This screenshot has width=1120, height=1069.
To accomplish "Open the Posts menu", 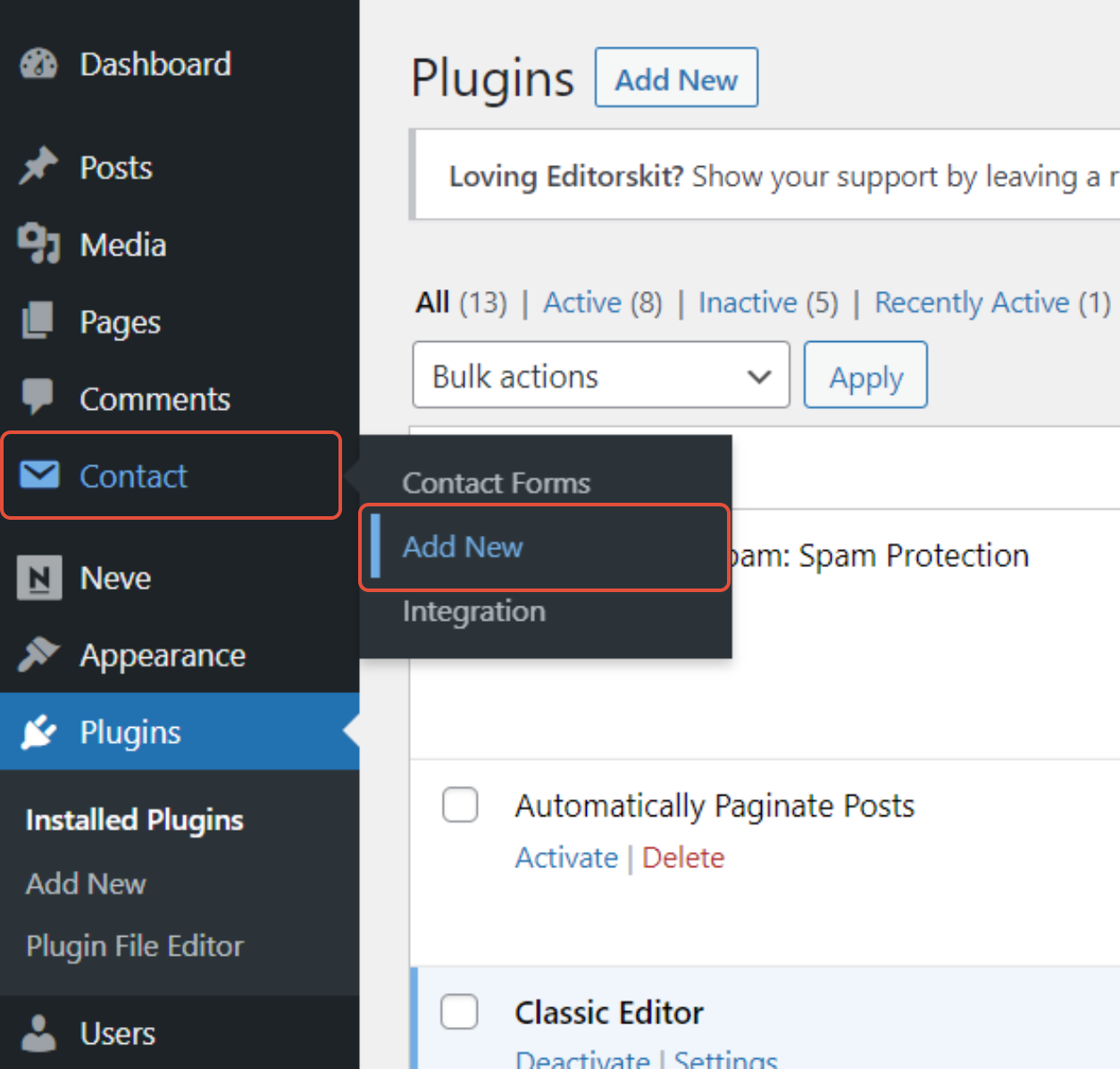I will (x=180, y=167).
